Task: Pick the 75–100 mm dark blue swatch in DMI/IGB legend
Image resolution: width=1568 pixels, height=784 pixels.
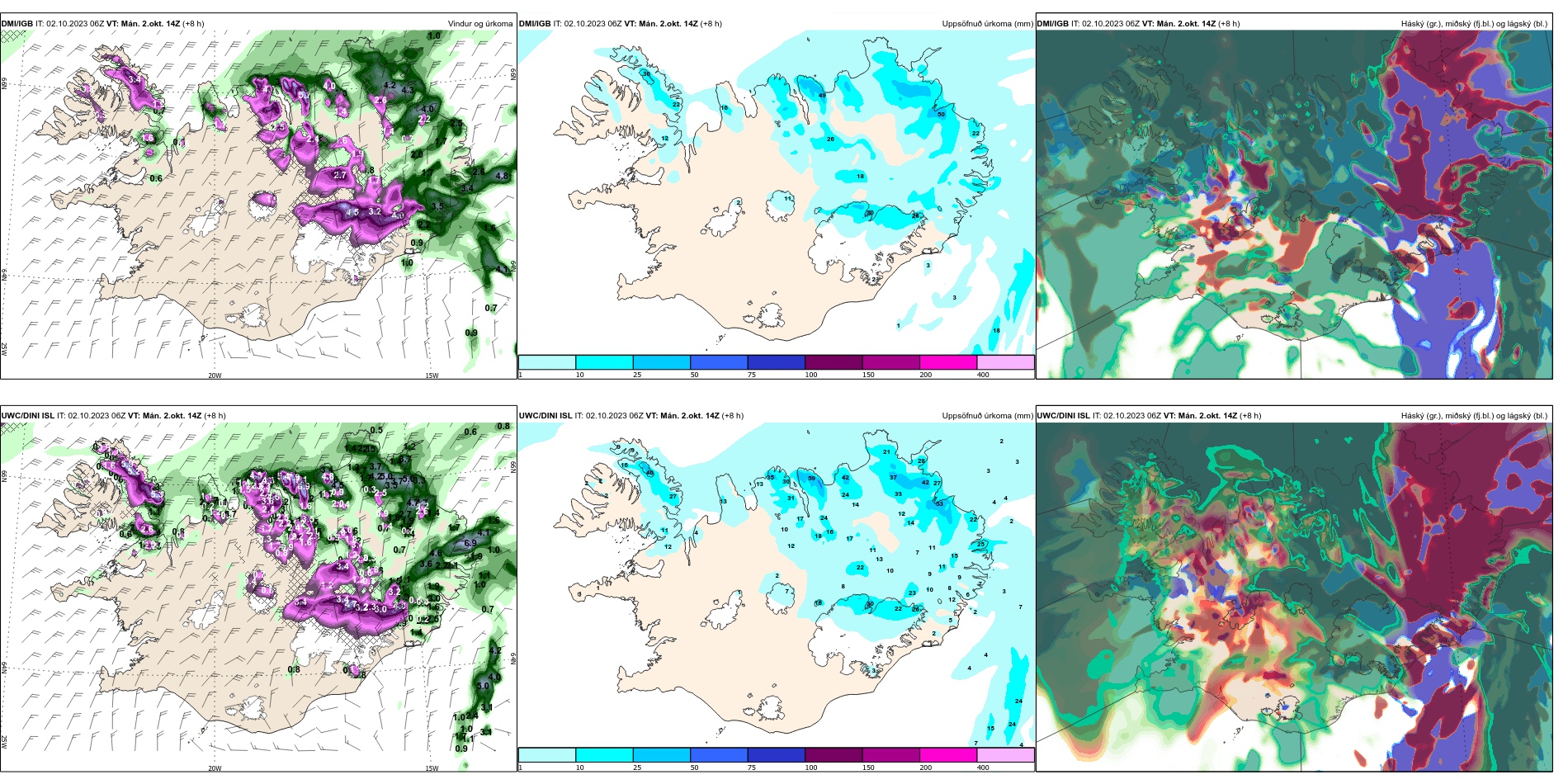Action: coord(776,362)
